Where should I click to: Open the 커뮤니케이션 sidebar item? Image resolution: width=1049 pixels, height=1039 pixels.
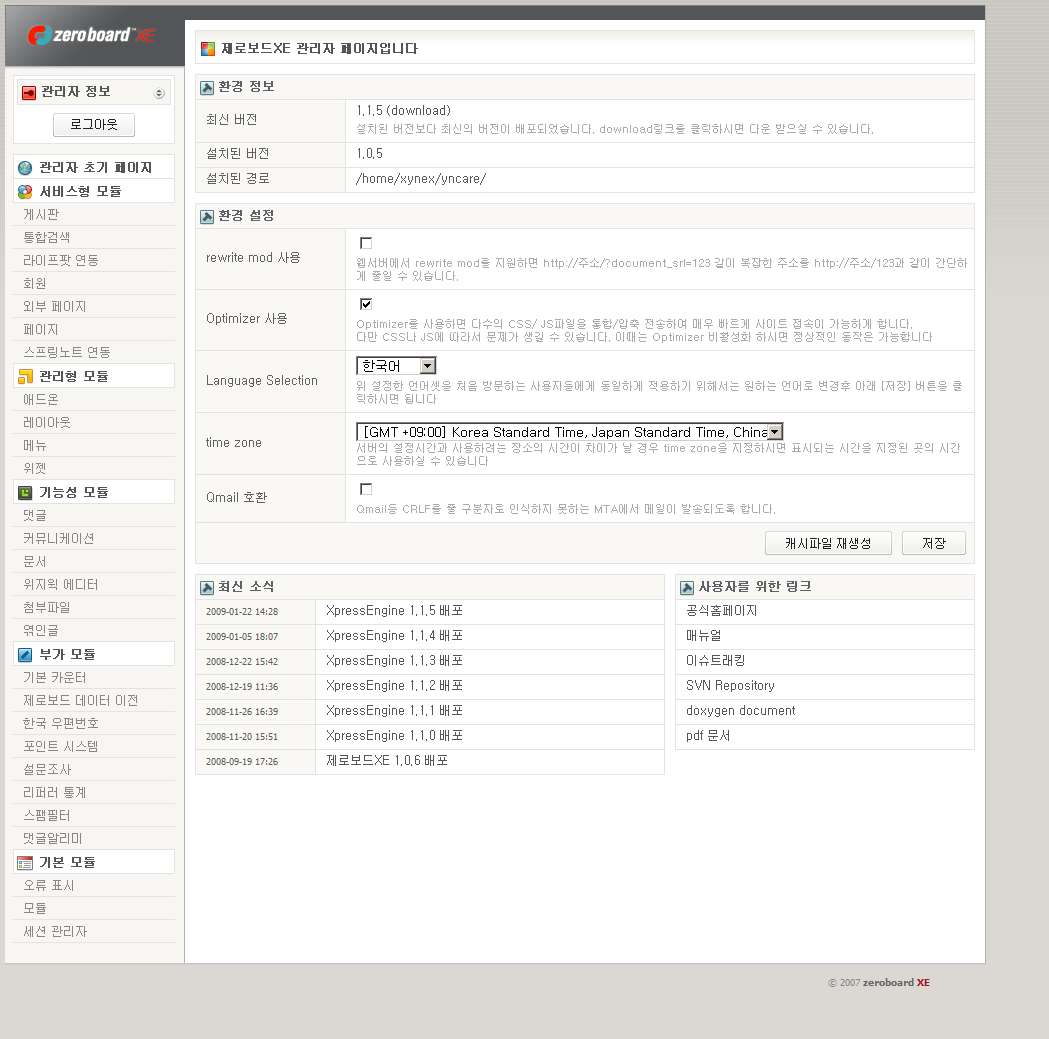tap(59, 539)
